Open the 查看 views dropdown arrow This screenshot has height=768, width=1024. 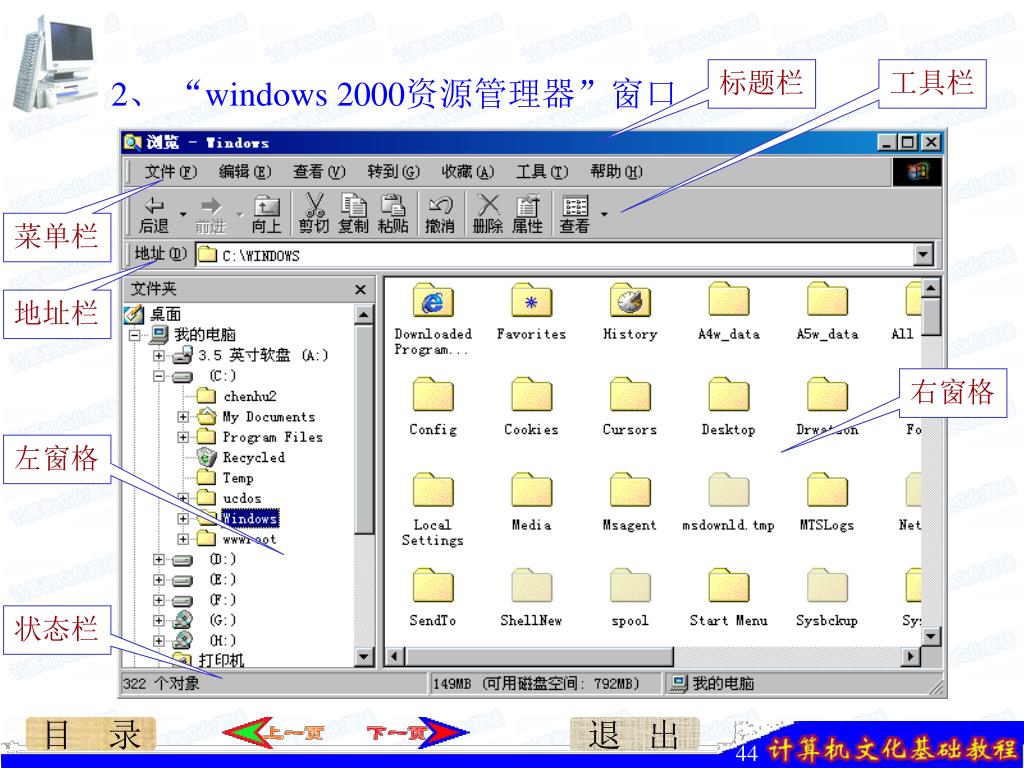604,214
